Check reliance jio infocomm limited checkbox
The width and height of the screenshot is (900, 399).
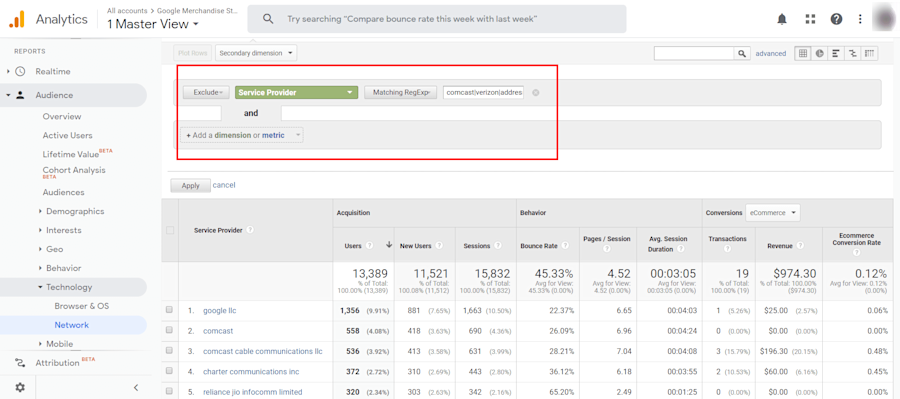(x=169, y=392)
